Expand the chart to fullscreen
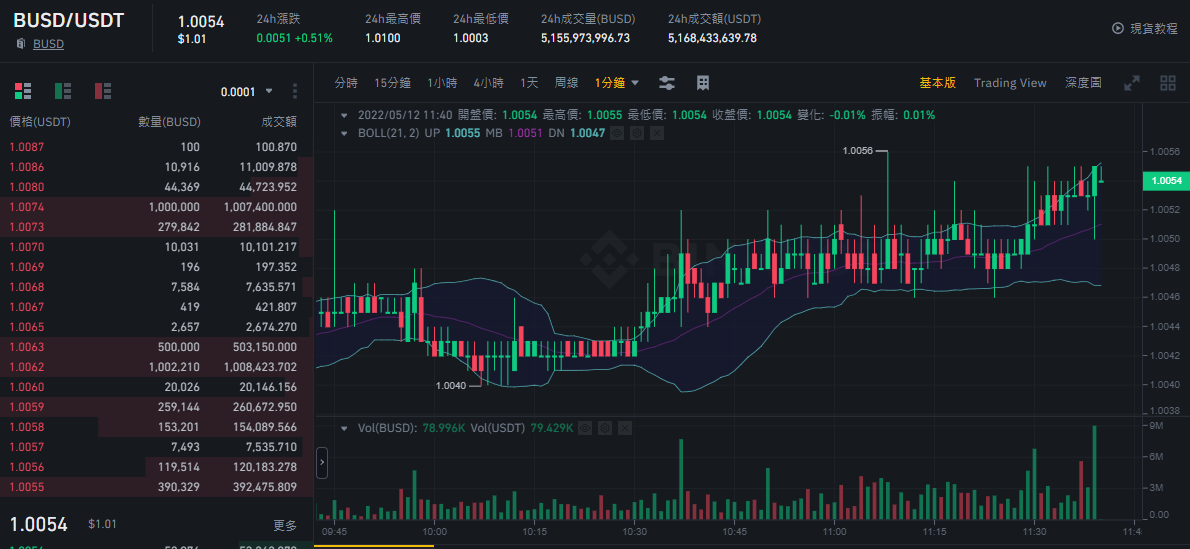 (1132, 84)
